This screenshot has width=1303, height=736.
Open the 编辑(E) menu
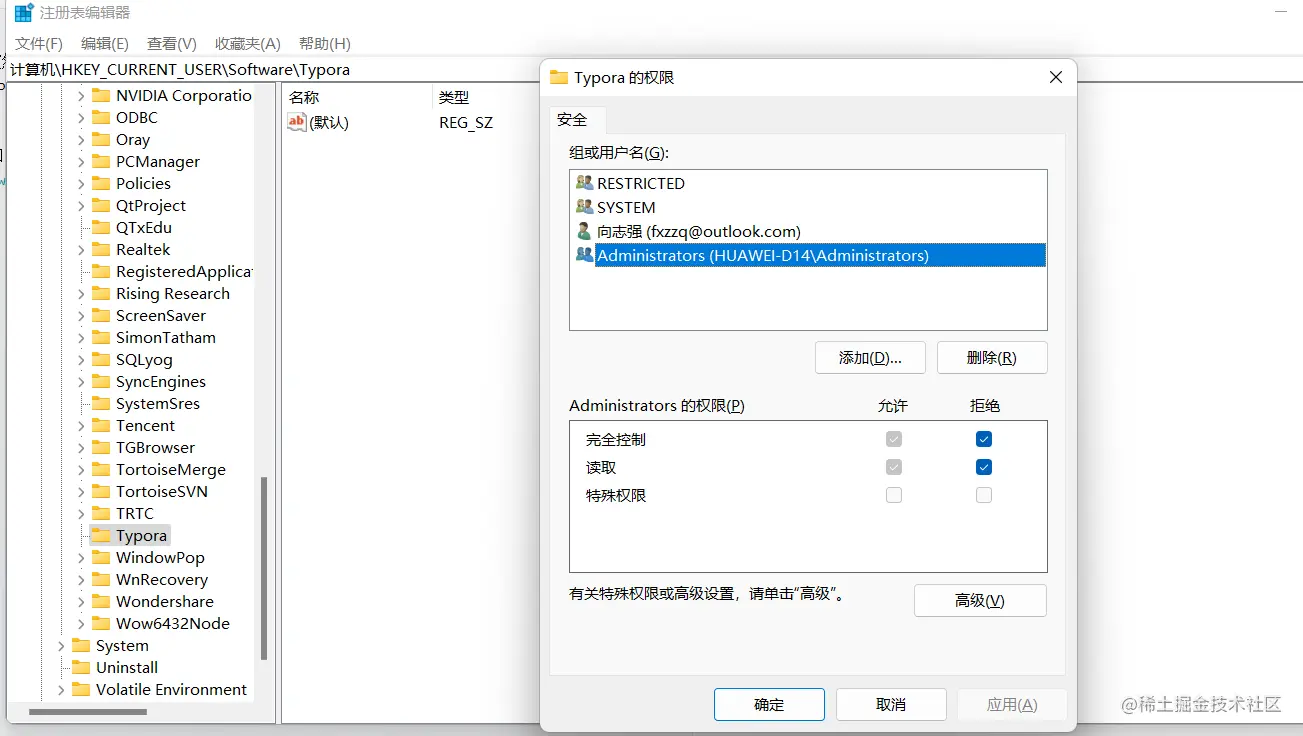coord(105,44)
